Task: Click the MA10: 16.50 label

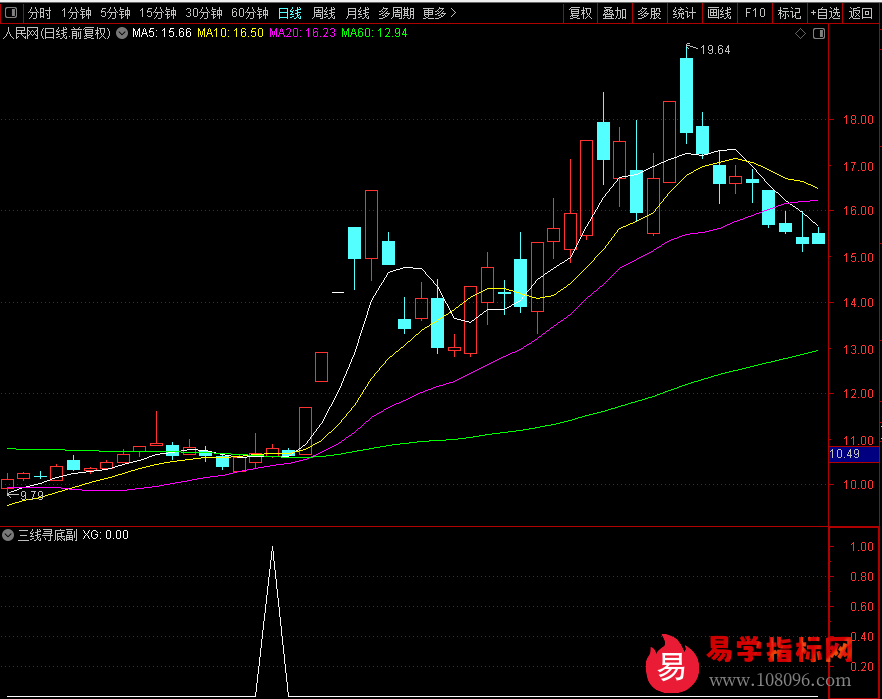Action: coord(230,33)
